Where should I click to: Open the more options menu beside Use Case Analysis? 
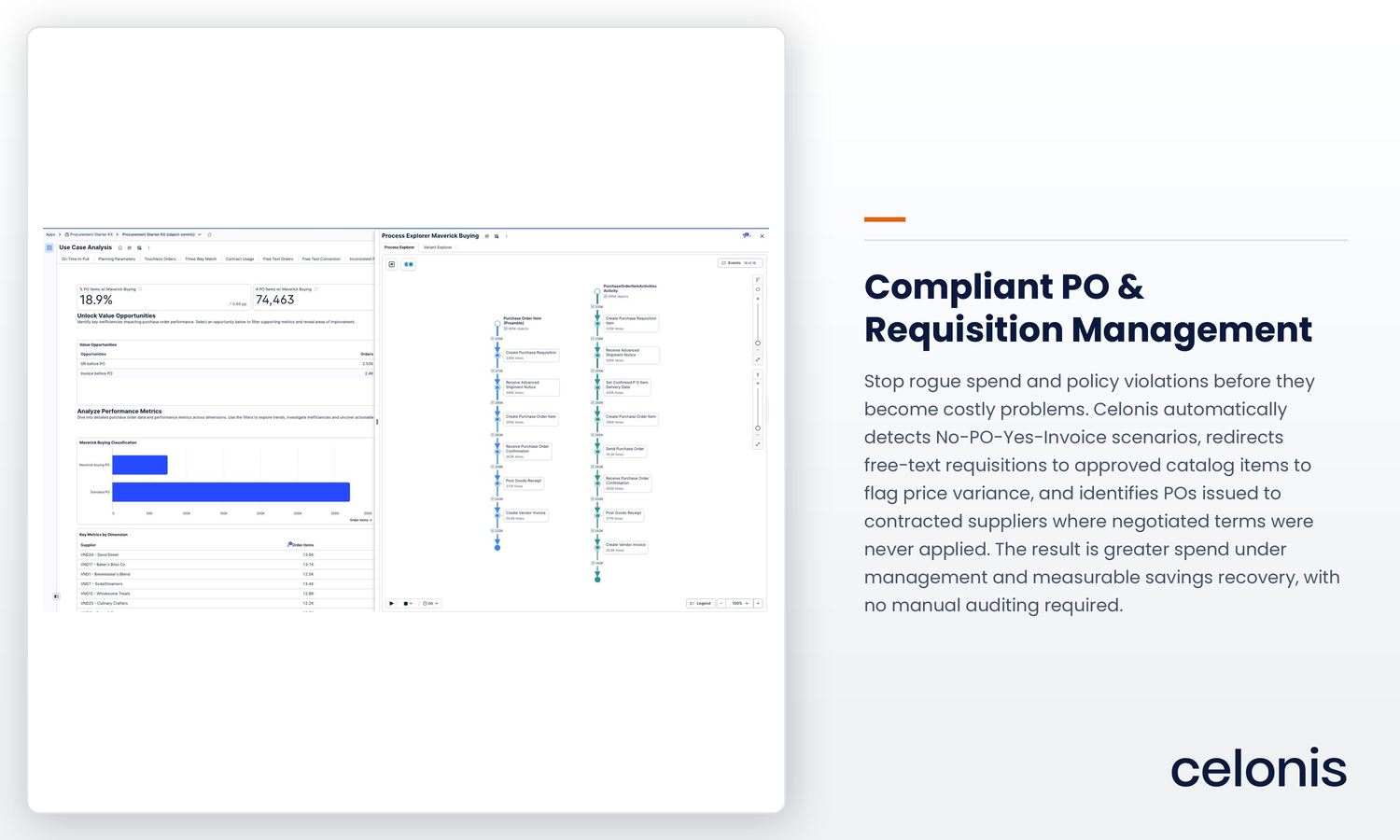[148, 247]
